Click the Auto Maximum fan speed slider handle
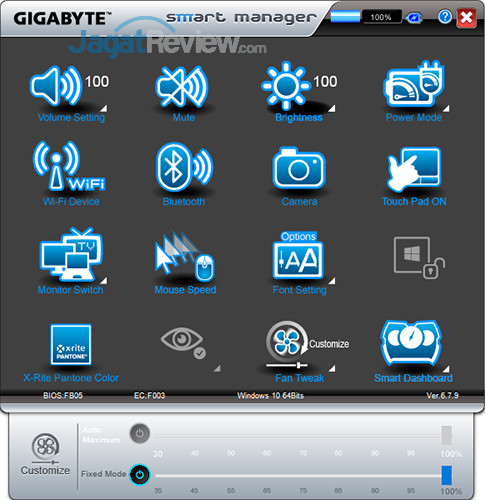485x500 pixels. tap(447, 435)
